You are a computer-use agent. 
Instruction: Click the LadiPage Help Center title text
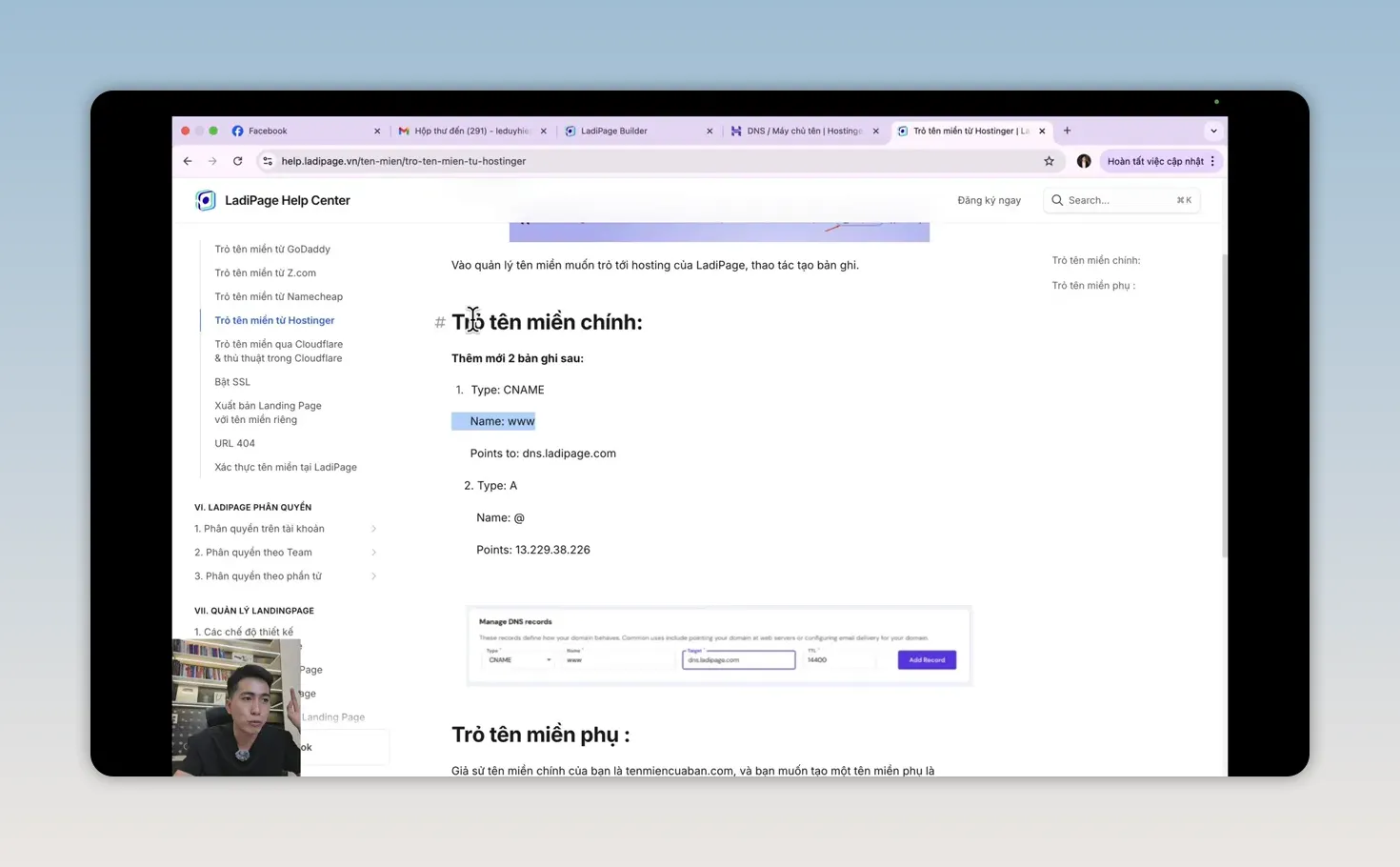pos(288,200)
